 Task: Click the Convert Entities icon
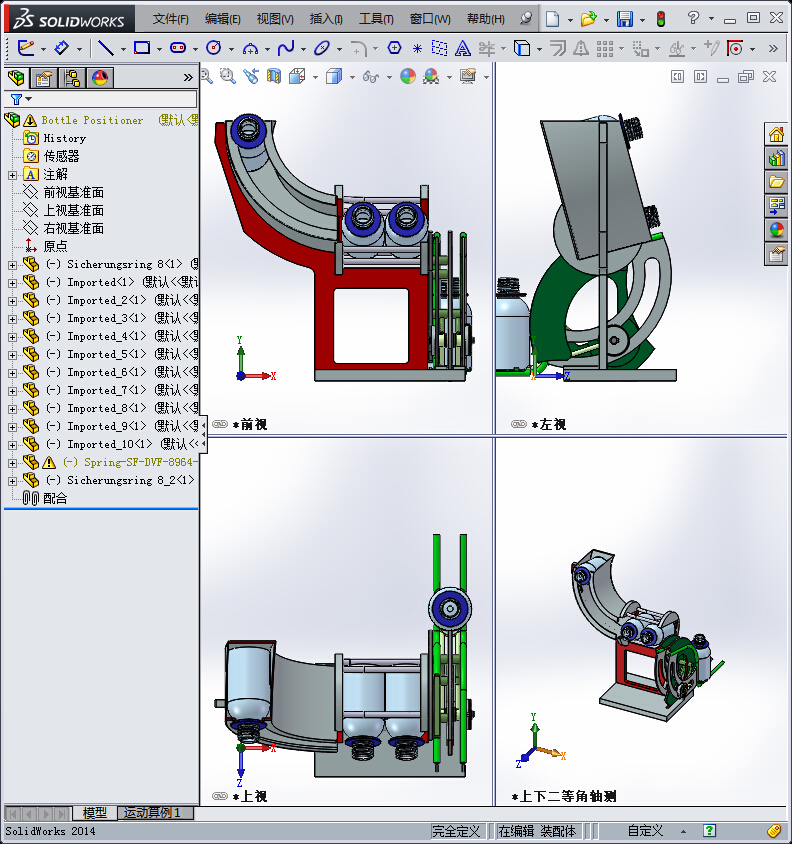(x=522, y=48)
